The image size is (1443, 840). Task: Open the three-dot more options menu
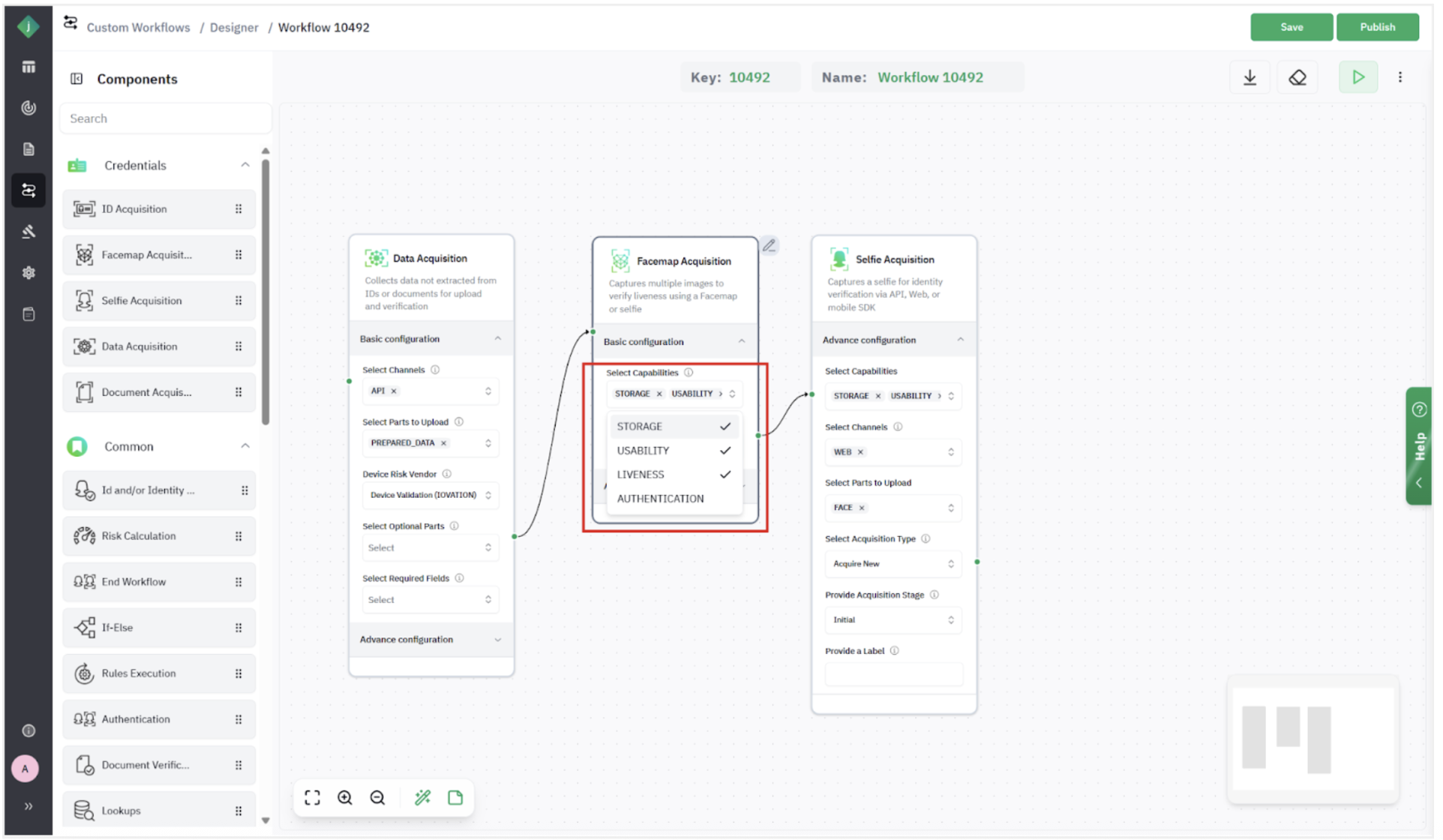(1400, 77)
